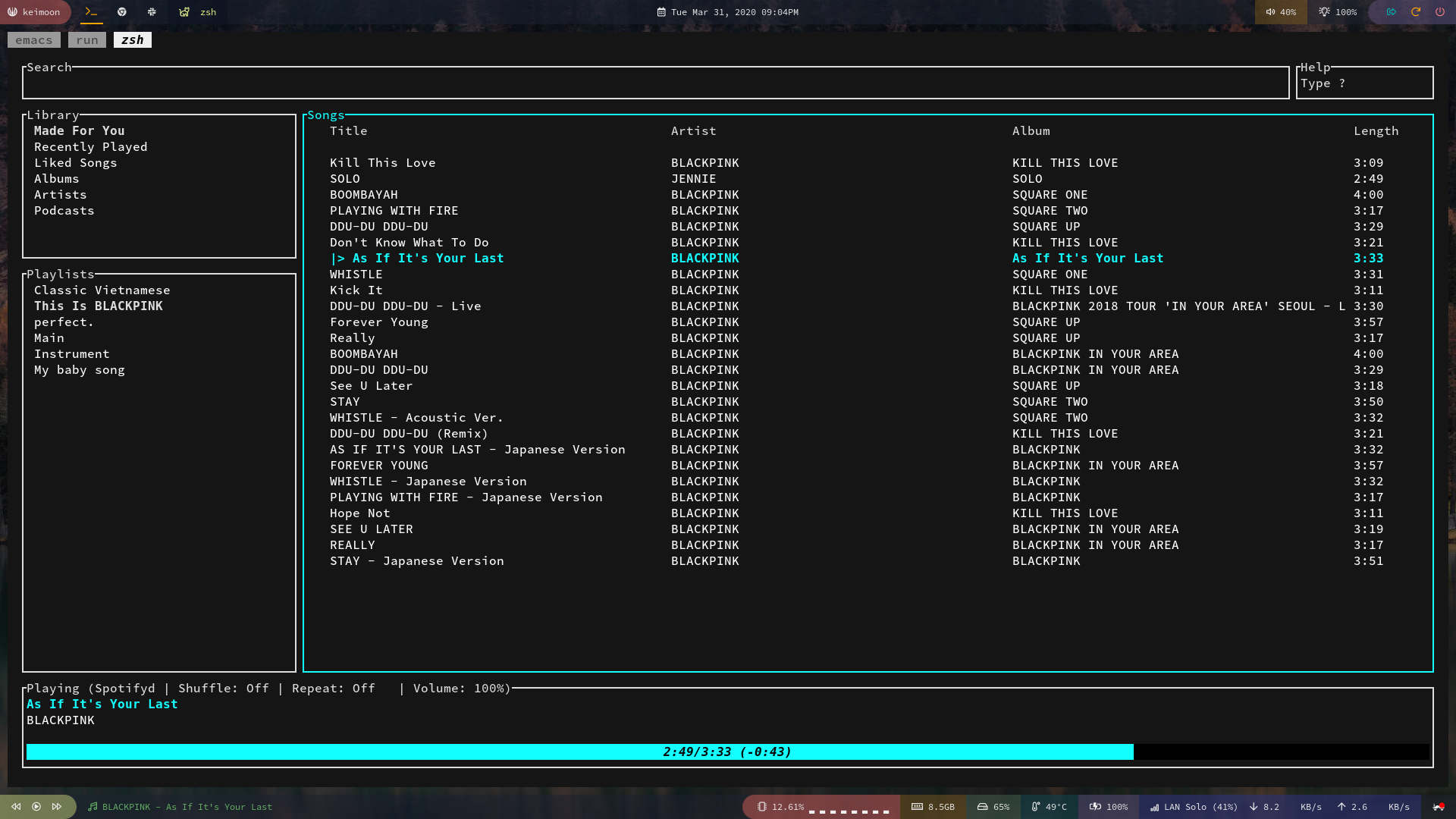
Task: Select the song Forever Young
Action: [379, 322]
